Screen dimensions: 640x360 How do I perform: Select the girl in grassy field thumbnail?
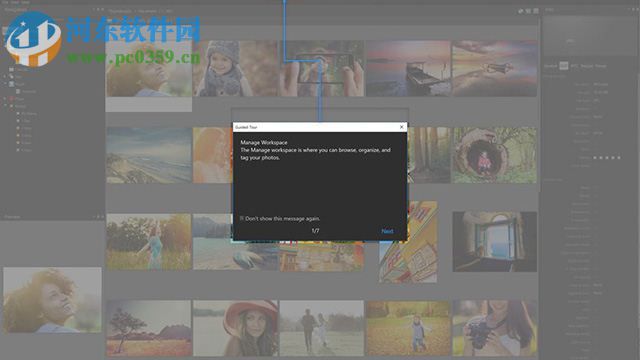(149, 242)
